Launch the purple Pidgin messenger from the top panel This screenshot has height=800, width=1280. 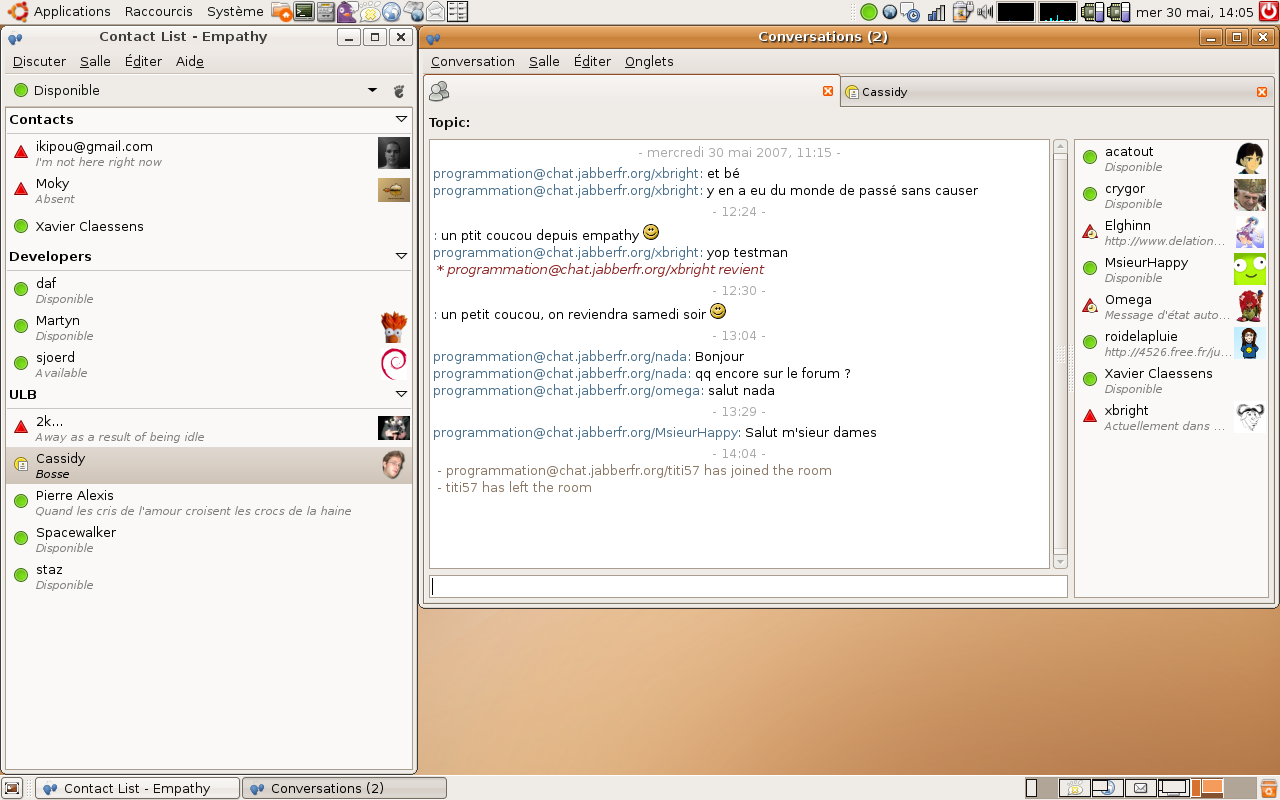(x=347, y=11)
